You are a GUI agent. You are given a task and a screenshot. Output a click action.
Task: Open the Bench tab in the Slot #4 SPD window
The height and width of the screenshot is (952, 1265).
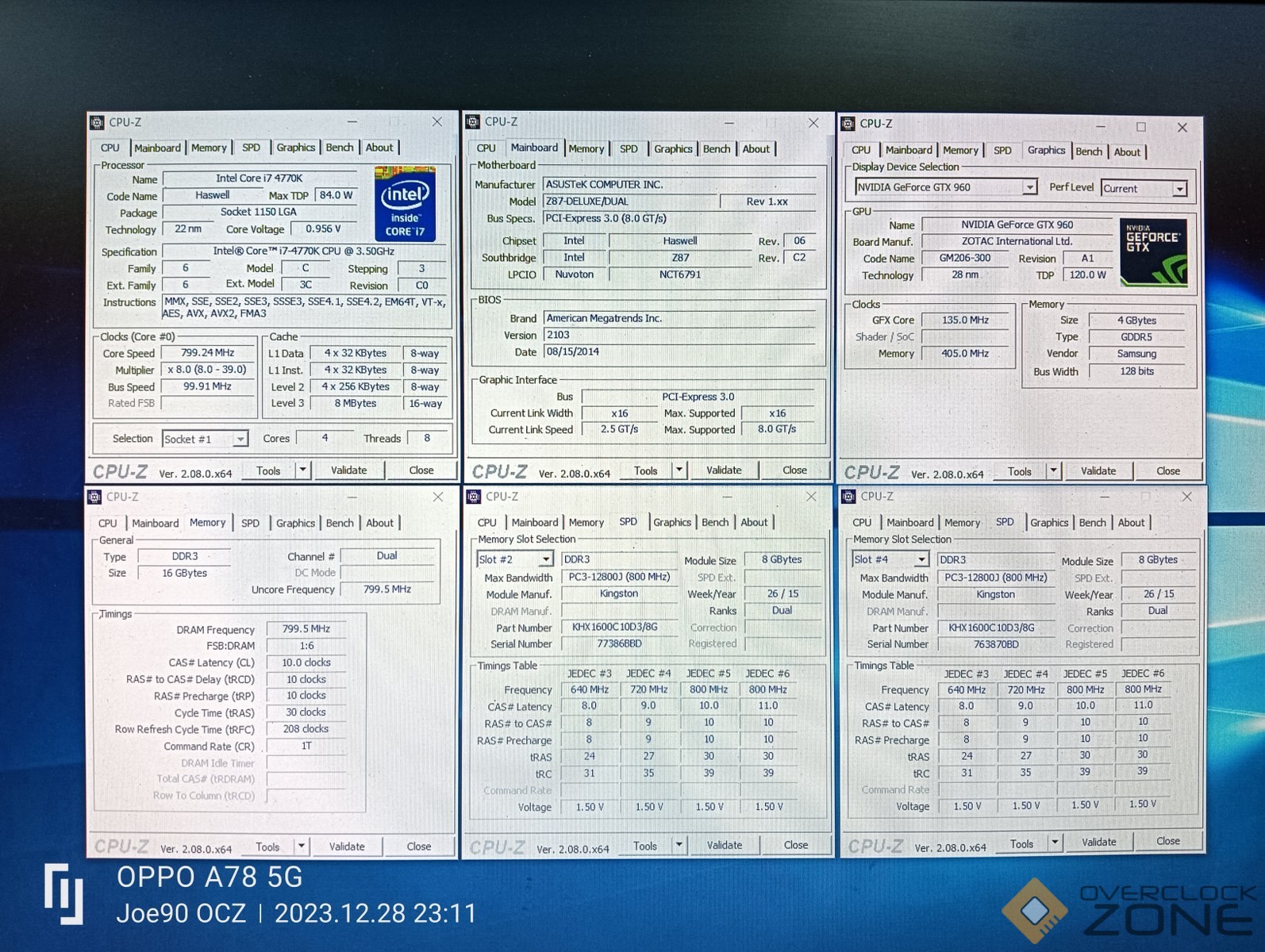click(x=1092, y=522)
